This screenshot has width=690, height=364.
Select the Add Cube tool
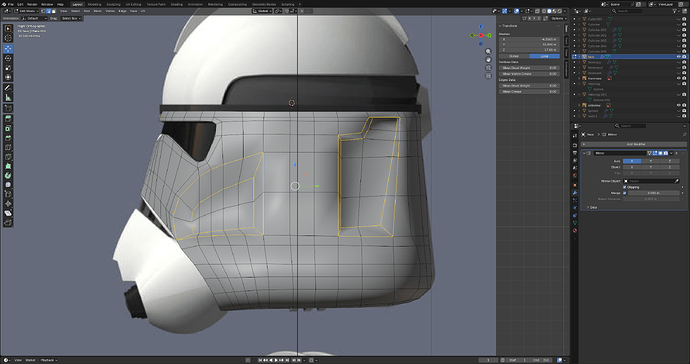click(x=8, y=109)
